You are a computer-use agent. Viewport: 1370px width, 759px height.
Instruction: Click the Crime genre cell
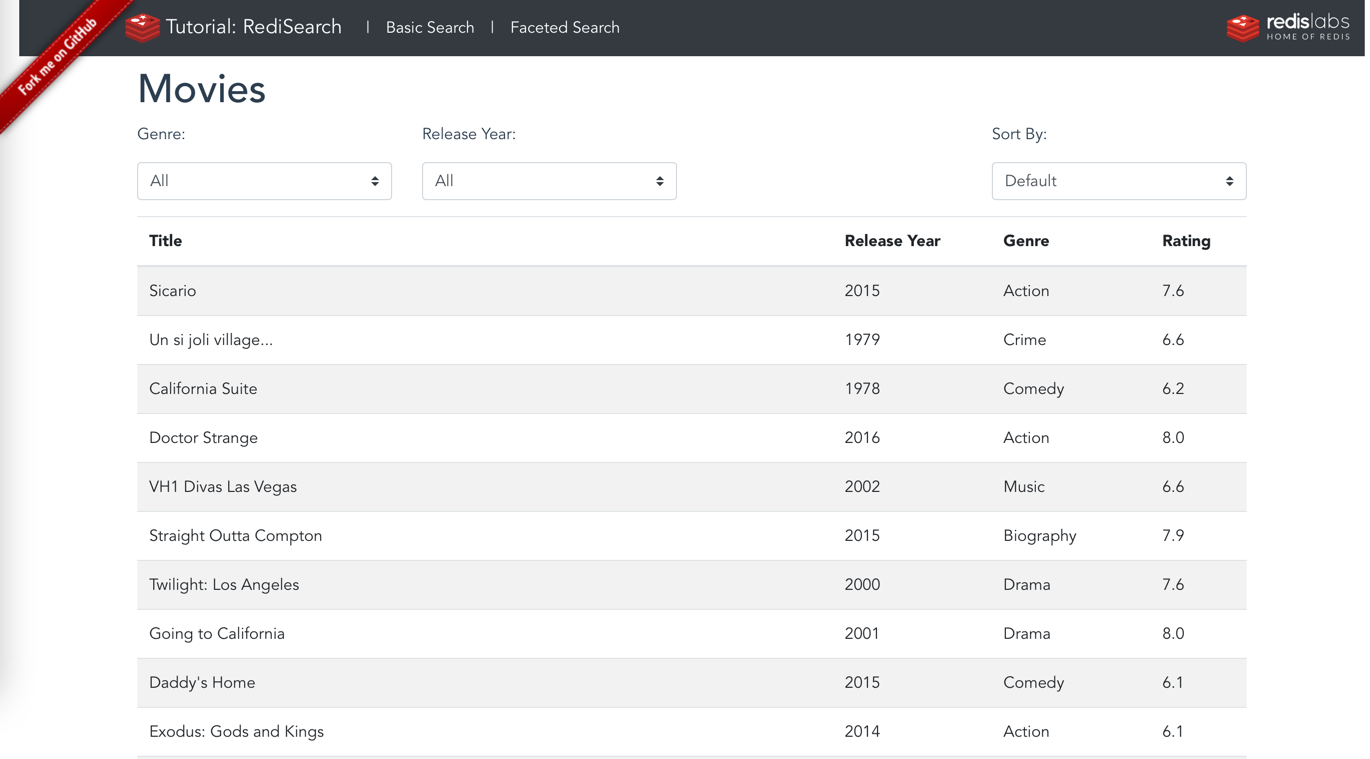(x=1025, y=340)
